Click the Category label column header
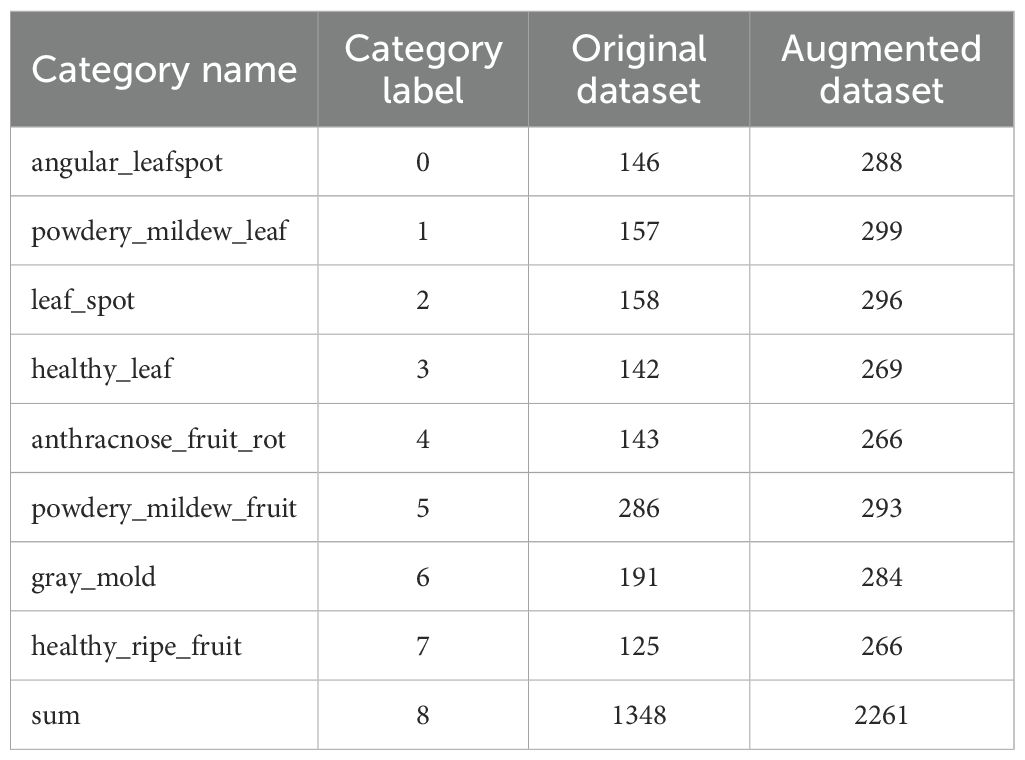The width and height of the screenshot is (1025, 760). pyautogui.click(x=423, y=70)
